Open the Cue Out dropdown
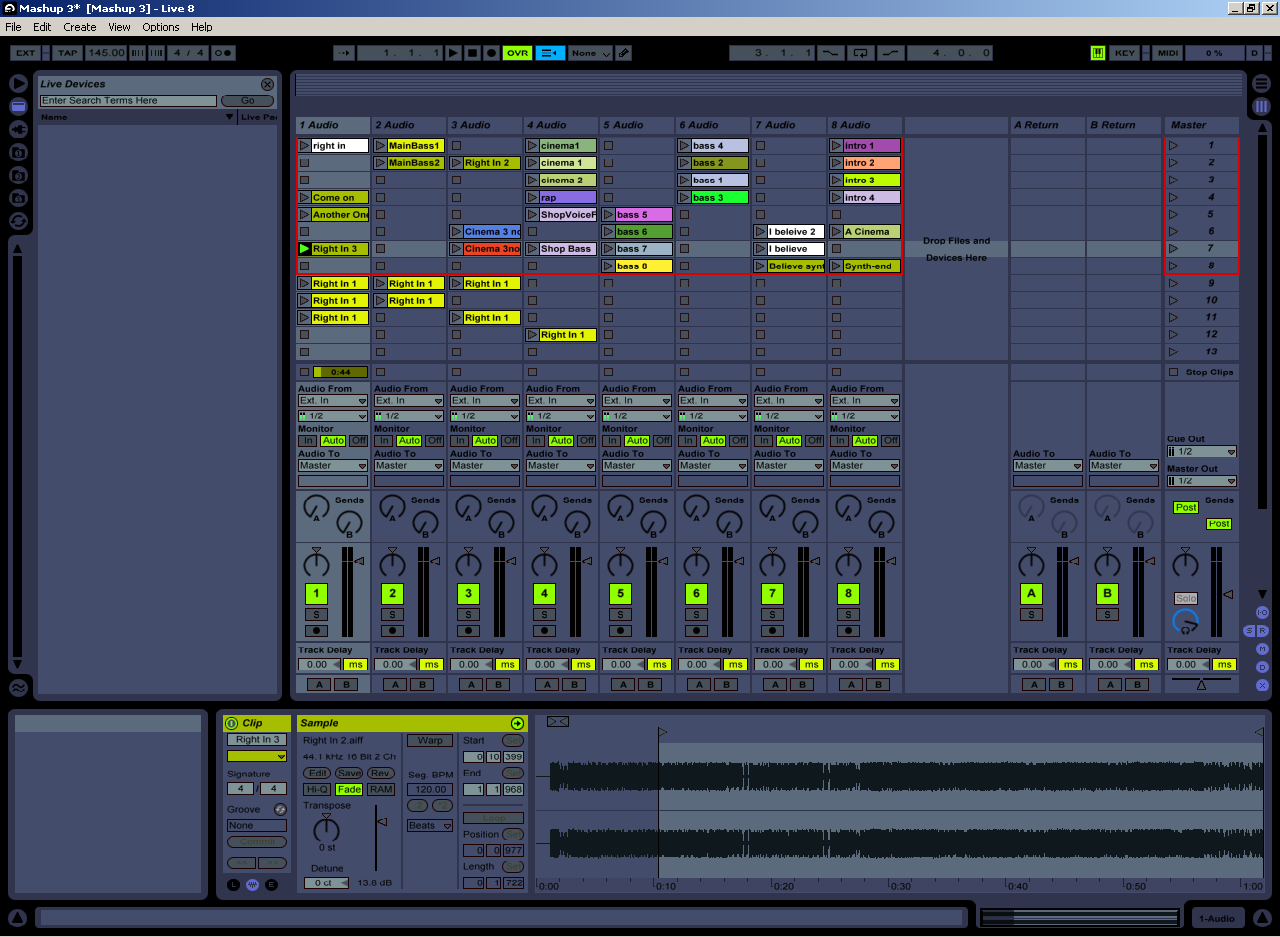1280x937 pixels. click(x=1202, y=452)
